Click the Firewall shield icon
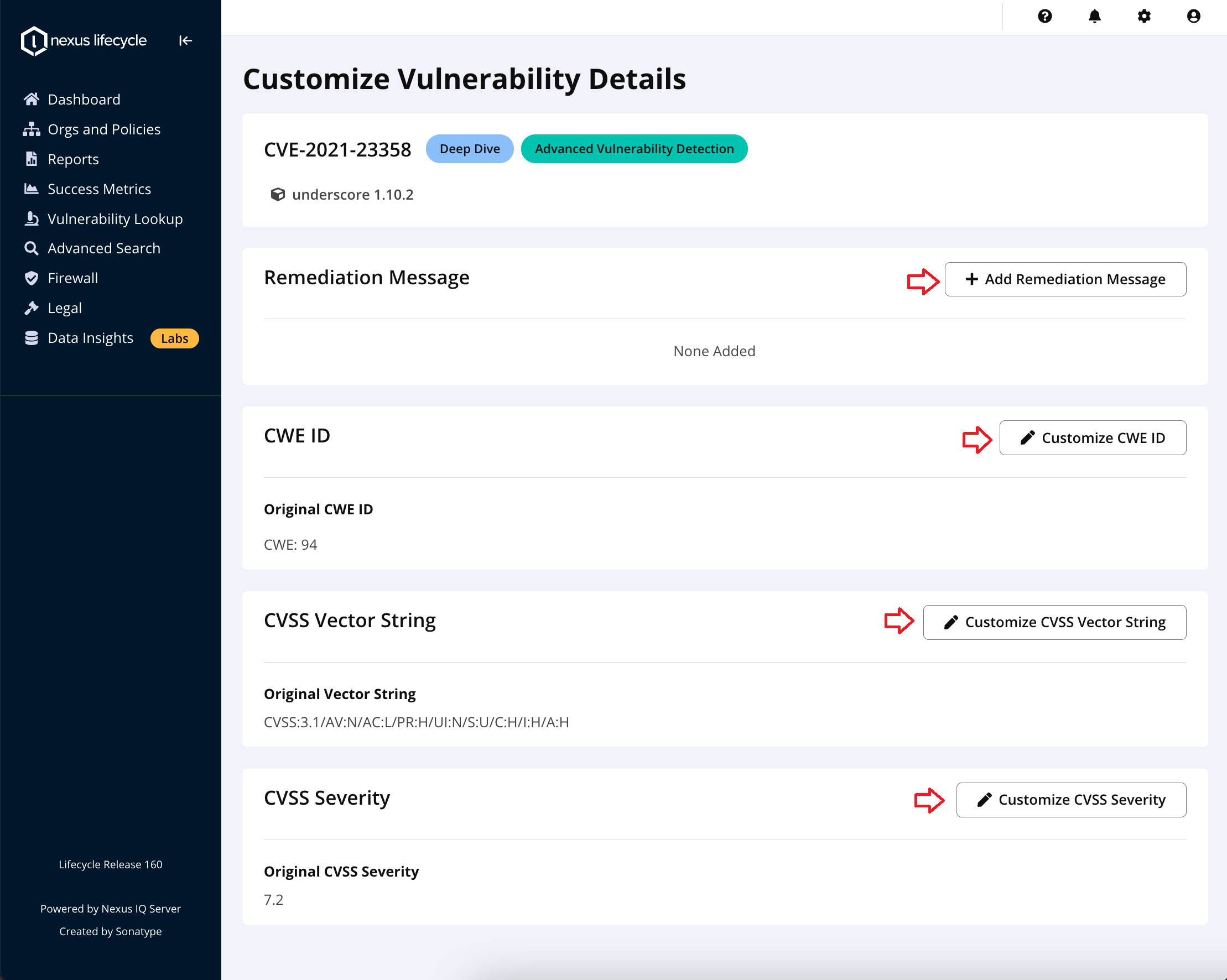The height and width of the screenshot is (980, 1227). [x=32, y=278]
